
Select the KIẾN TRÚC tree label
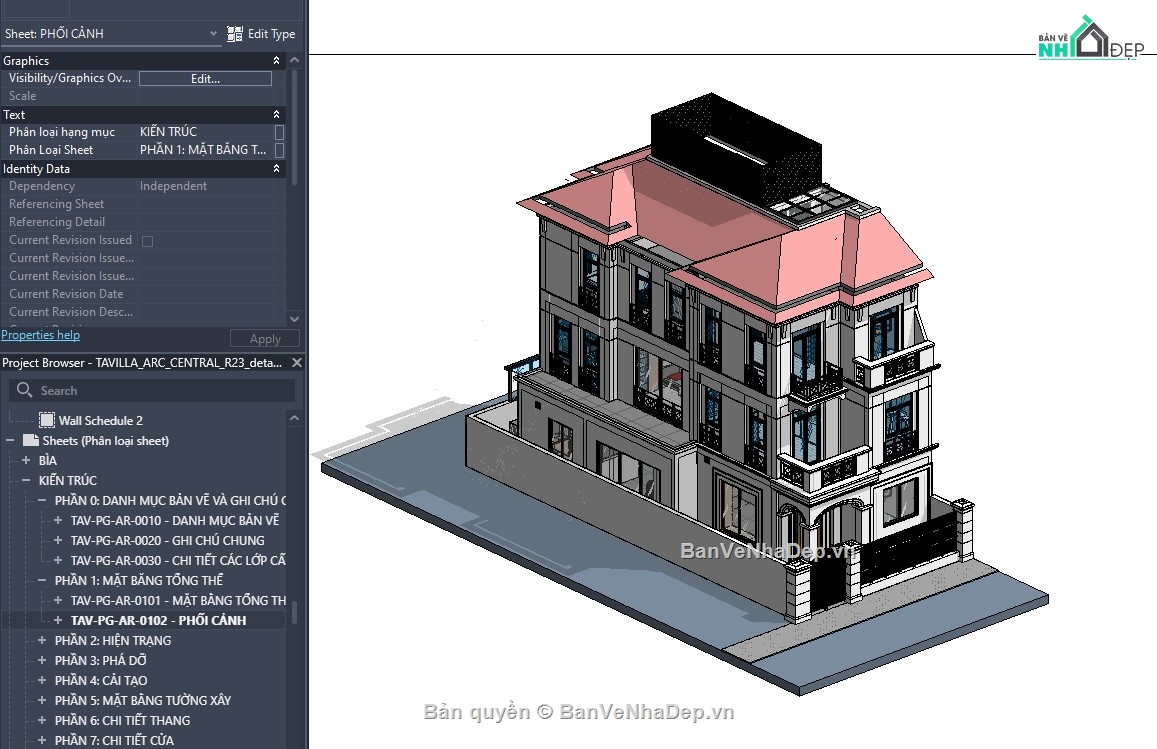click(x=68, y=480)
